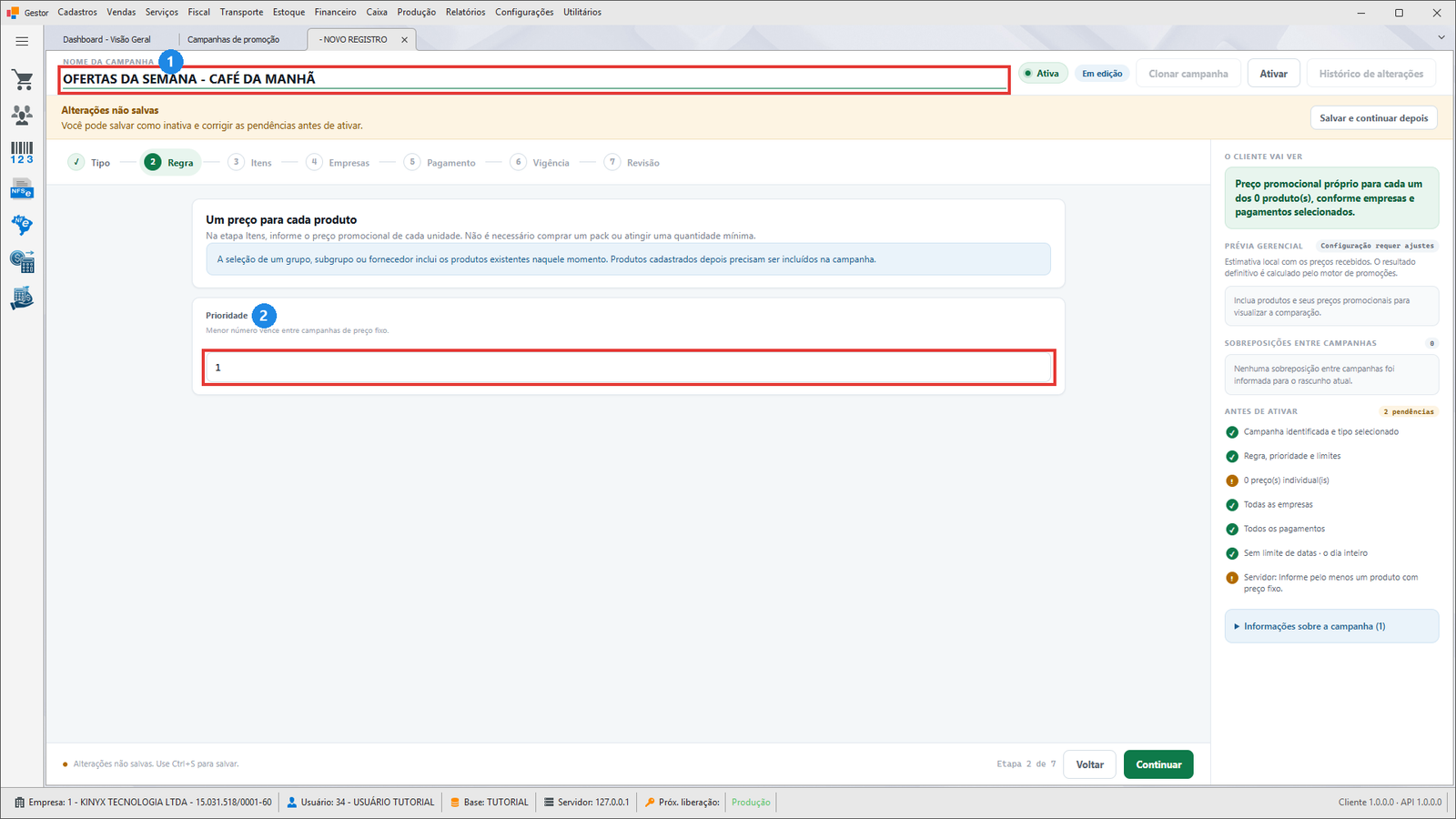
Task: Go to step 6 Vigência
Action: click(x=541, y=162)
